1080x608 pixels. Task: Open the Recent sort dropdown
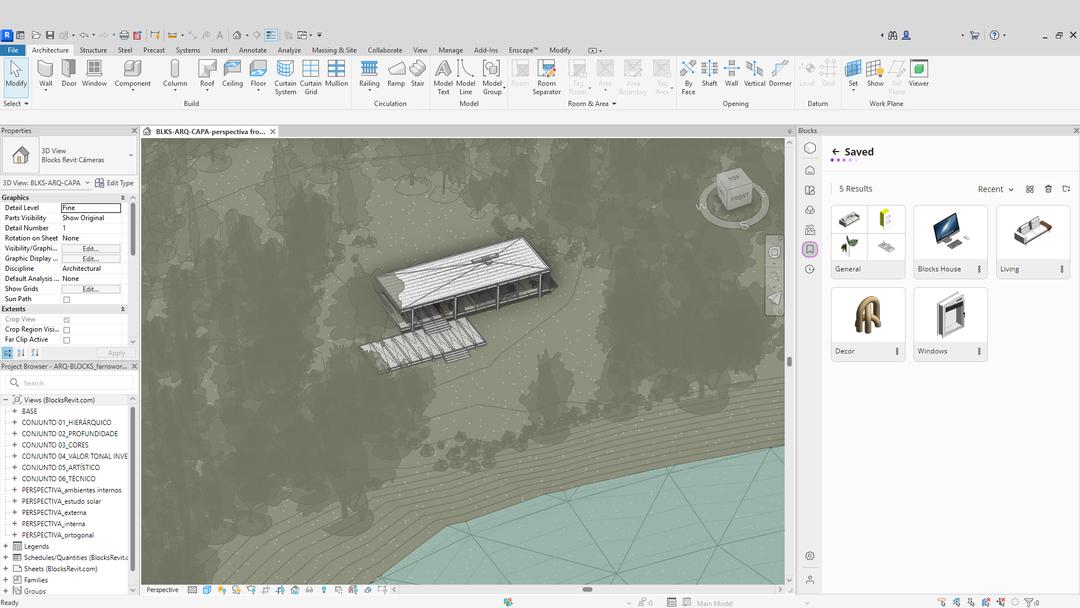click(x=995, y=189)
